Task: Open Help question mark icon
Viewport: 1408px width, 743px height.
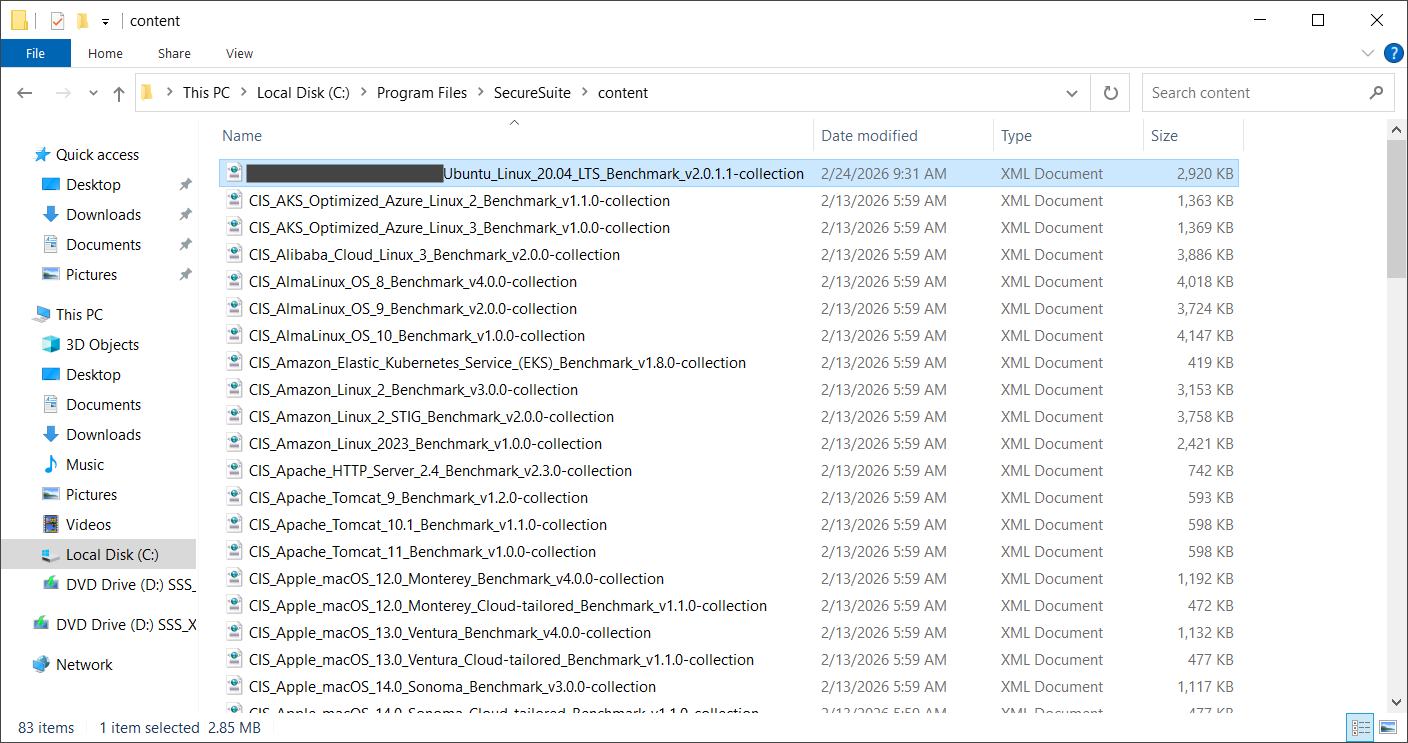Action: pyautogui.click(x=1393, y=53)
